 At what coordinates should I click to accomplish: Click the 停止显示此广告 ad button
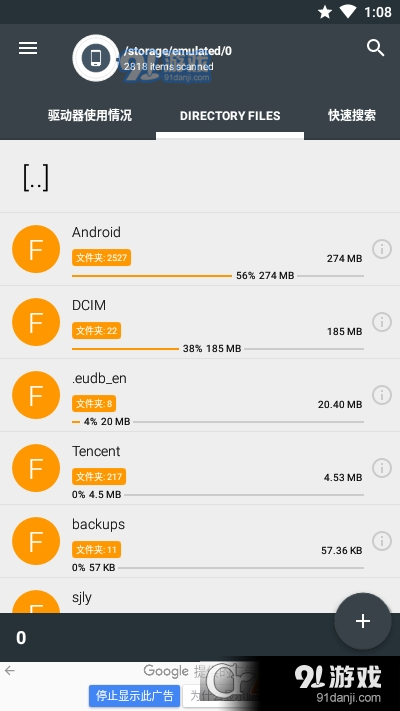pyautogui.click(x=134, y=696)
